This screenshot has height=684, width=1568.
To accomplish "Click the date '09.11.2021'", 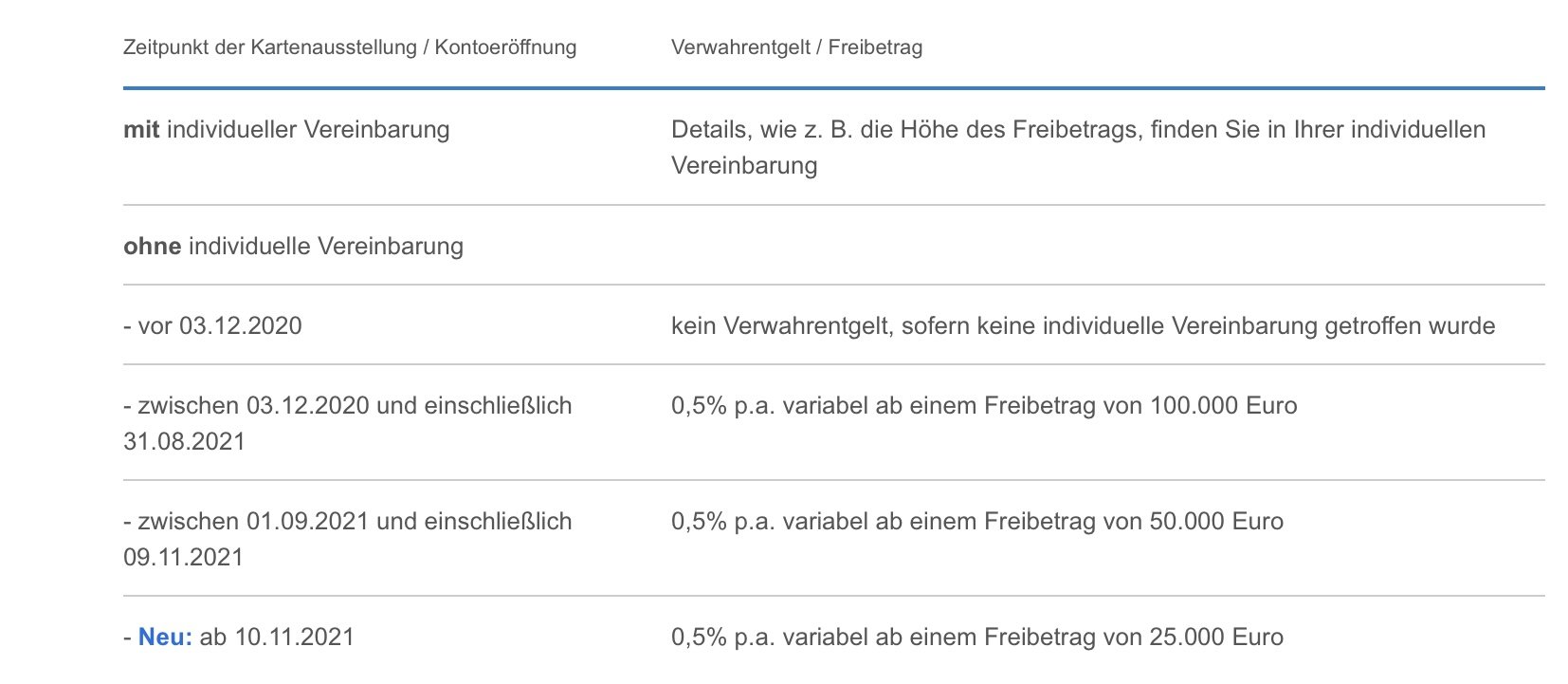I will (183, 558).
